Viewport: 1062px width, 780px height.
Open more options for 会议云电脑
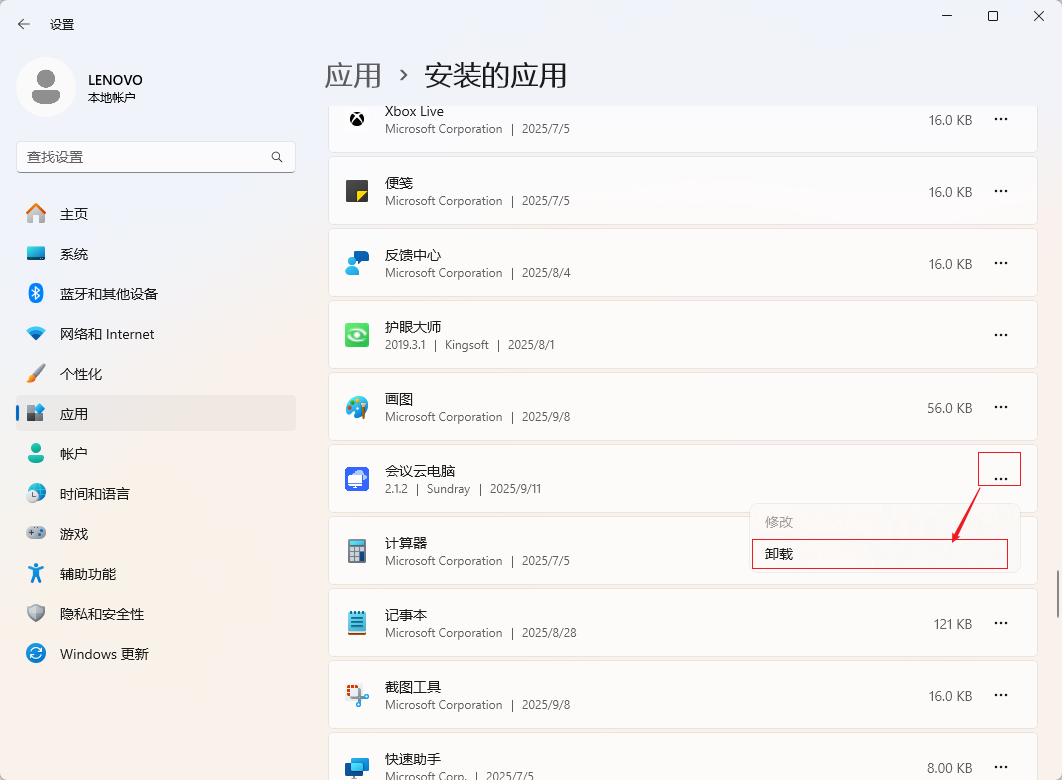(1000, 479)
